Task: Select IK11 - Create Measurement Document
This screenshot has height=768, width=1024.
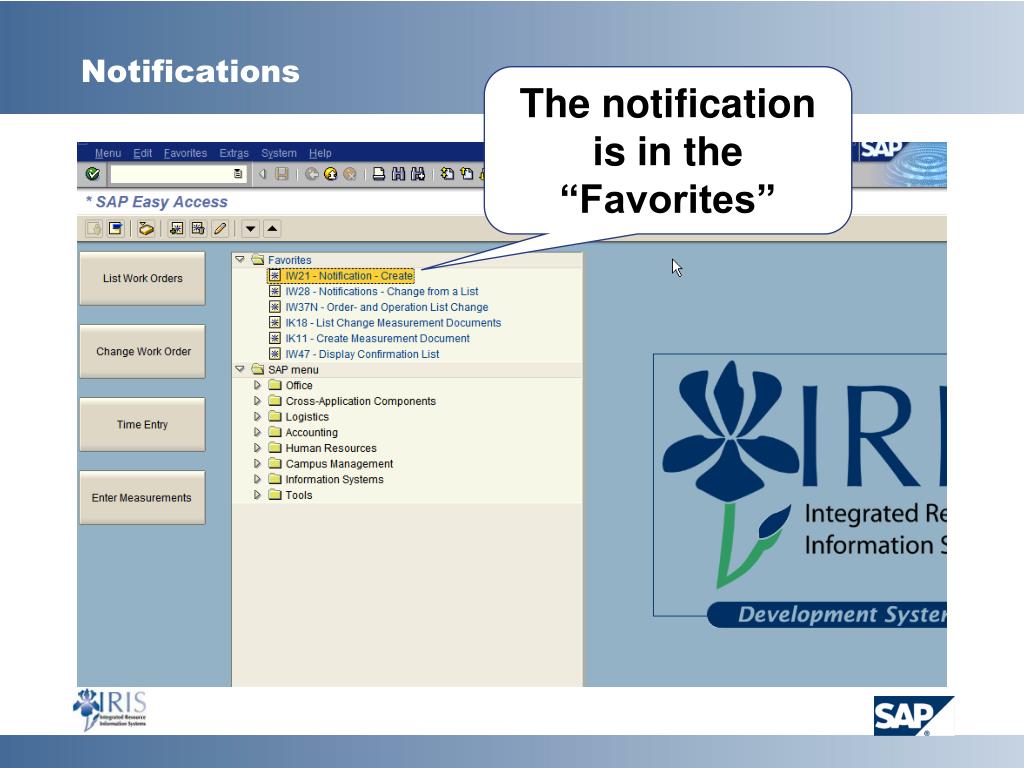Action: 377,338
